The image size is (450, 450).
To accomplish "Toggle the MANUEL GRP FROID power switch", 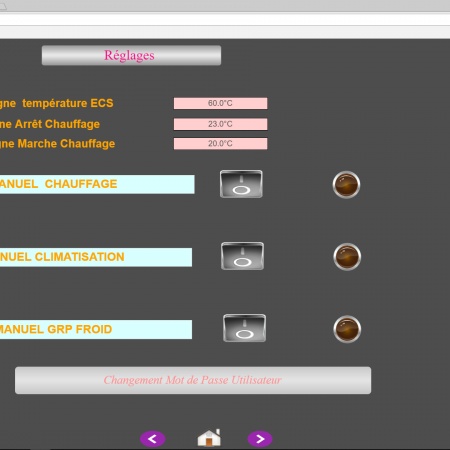I will (244, 328).
